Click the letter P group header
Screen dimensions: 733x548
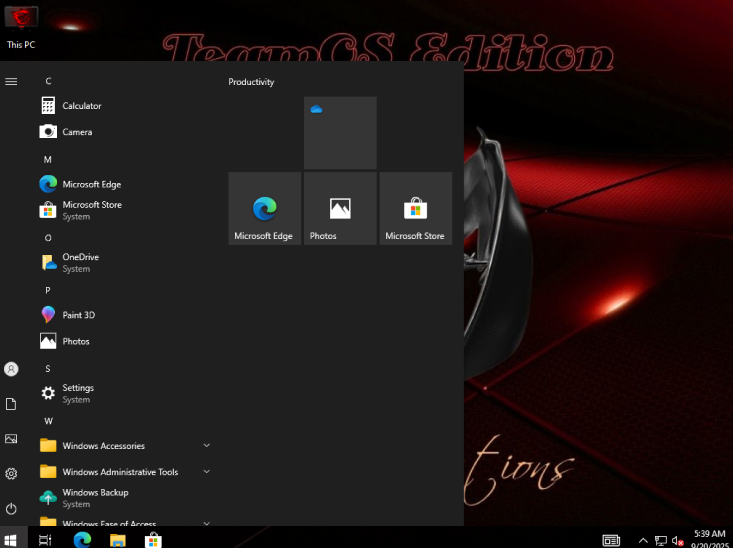pyautogui.click(x=48, y=290)
